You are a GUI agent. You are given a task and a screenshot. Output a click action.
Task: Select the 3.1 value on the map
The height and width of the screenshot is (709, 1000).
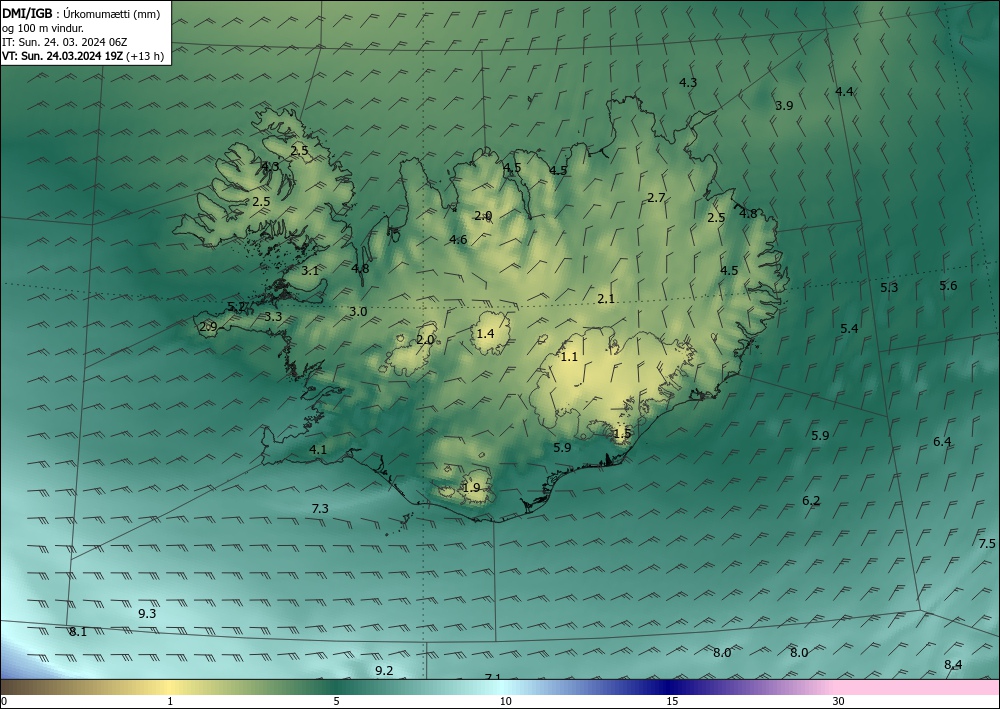(310, 271)
